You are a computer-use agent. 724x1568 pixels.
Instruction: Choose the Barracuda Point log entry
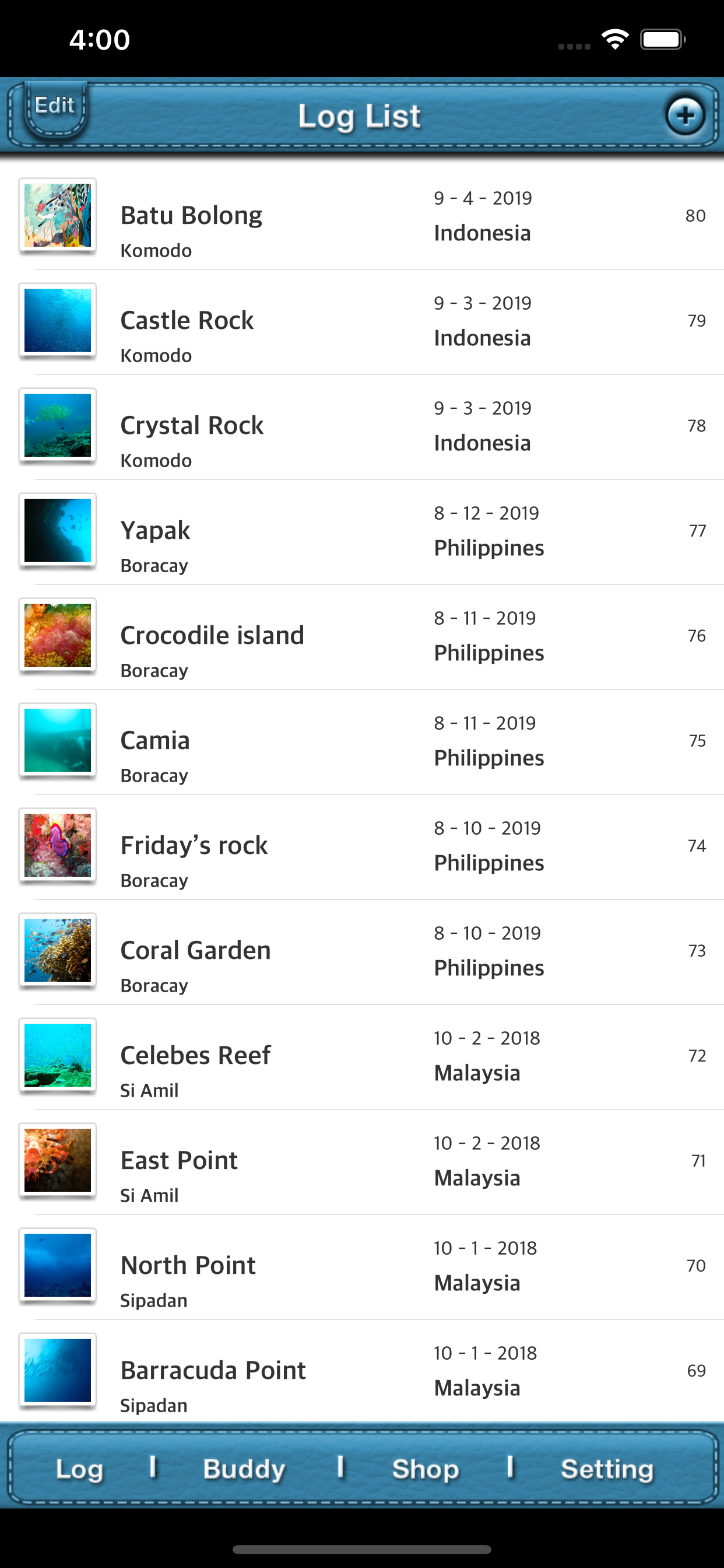point(365,1371)
